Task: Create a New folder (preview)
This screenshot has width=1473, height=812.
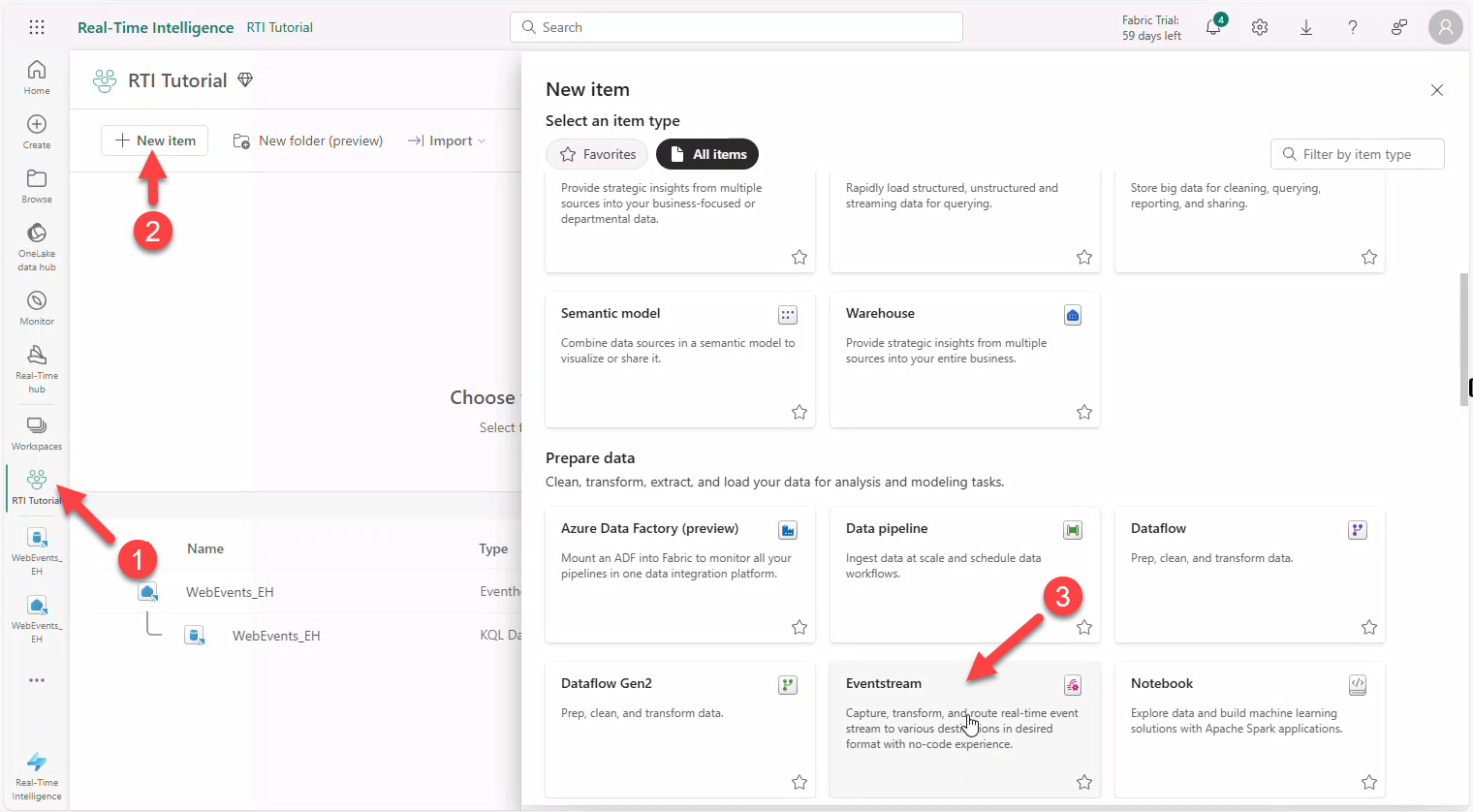Action: tap(307, 141)
